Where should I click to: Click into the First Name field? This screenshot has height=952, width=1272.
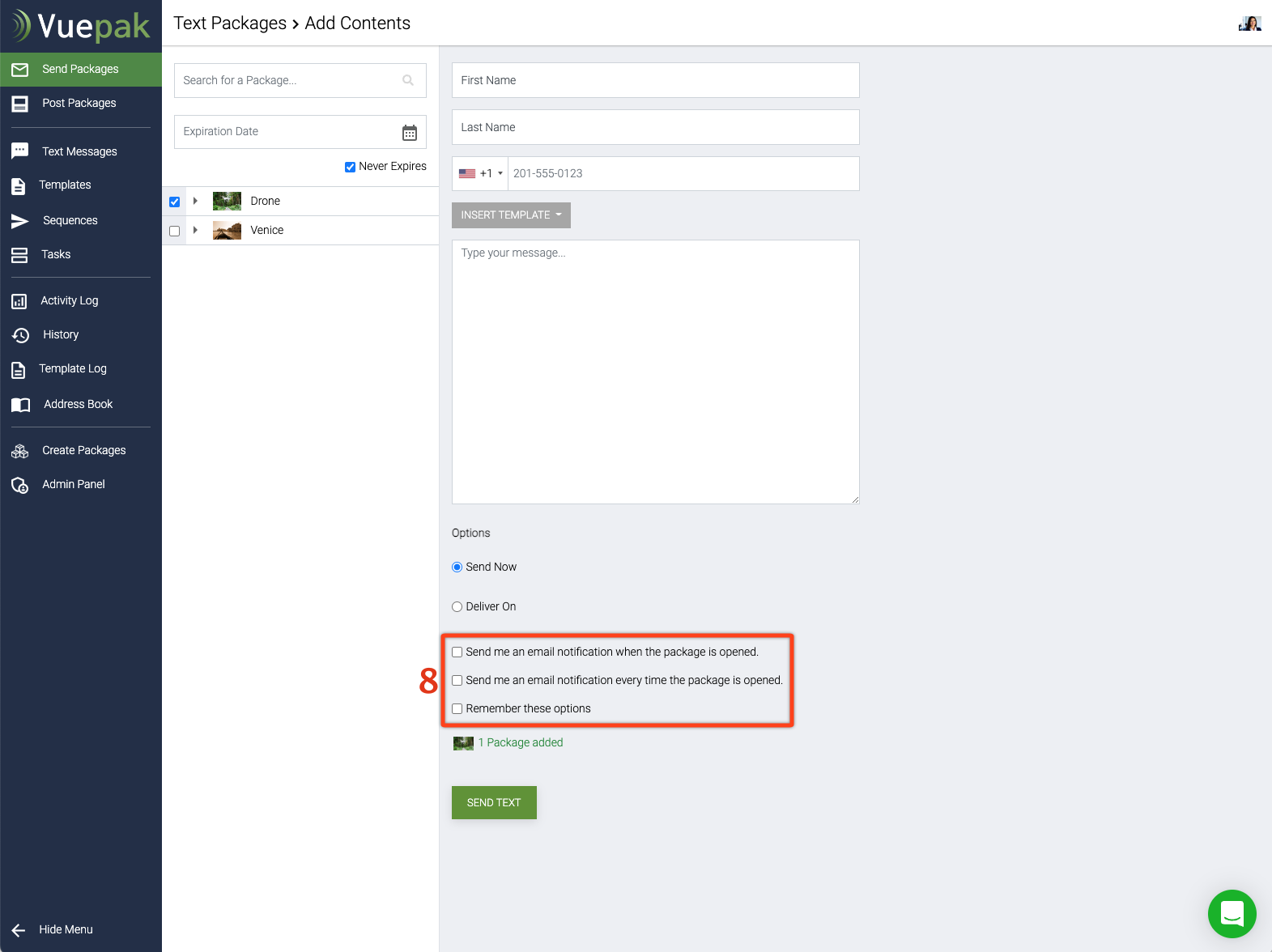point(655,80)
